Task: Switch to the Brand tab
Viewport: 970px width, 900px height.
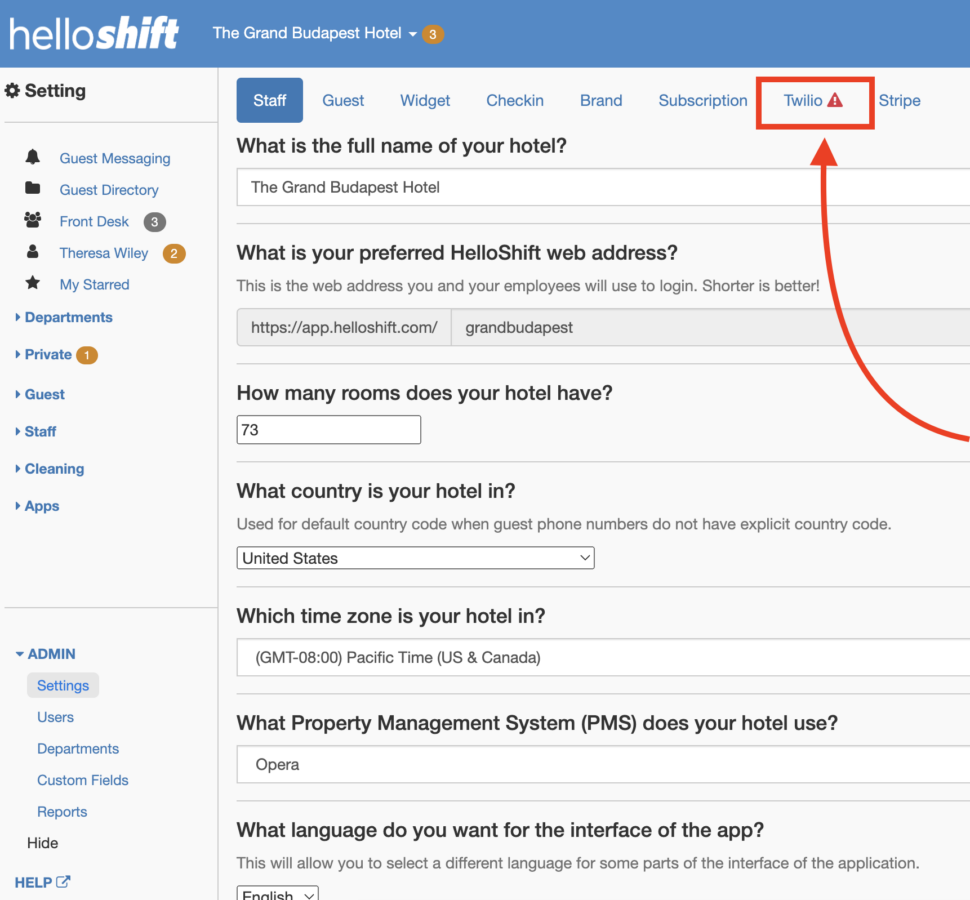Action: (601, 100)
